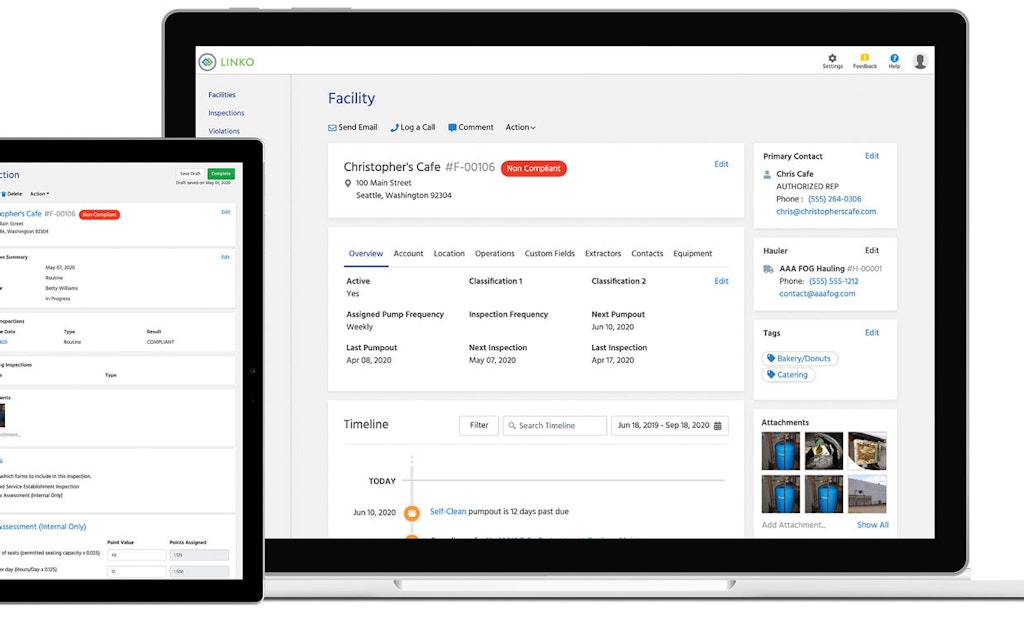Expand the Action dropdown under Facility

pyautogui.click(x=520, y=127)
